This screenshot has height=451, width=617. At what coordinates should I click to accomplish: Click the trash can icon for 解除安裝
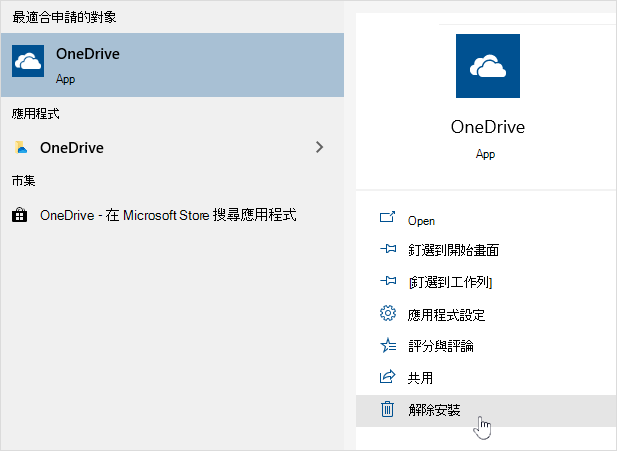point(387,409)
